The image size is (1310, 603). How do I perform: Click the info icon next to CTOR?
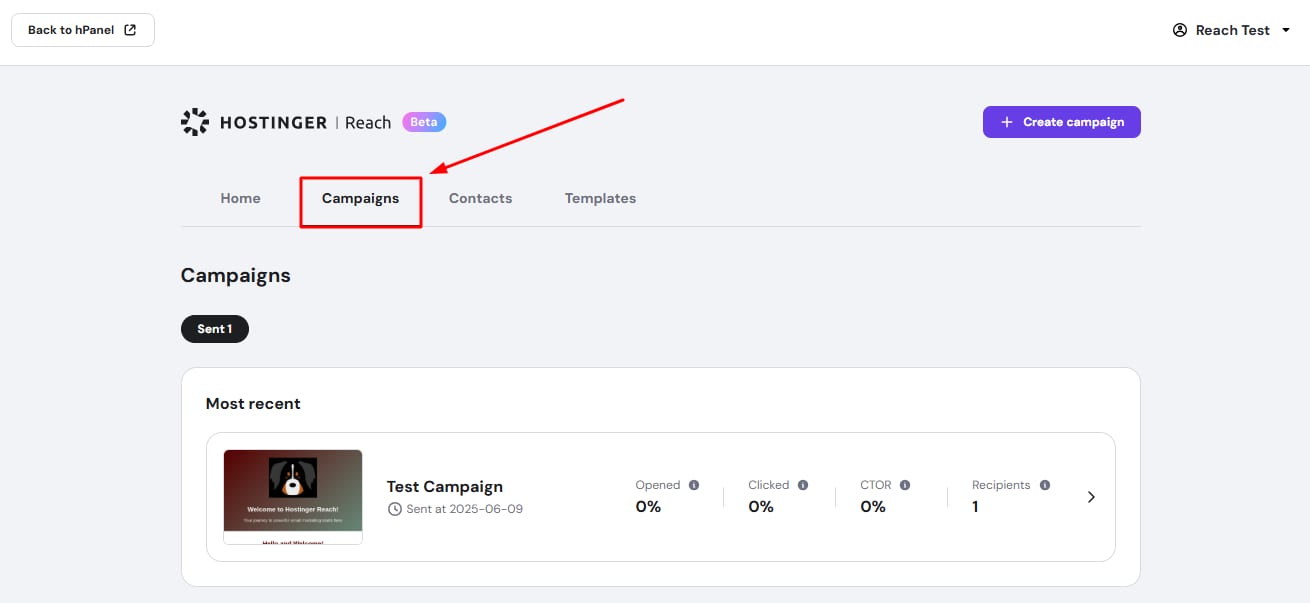[x=905, y=485]
